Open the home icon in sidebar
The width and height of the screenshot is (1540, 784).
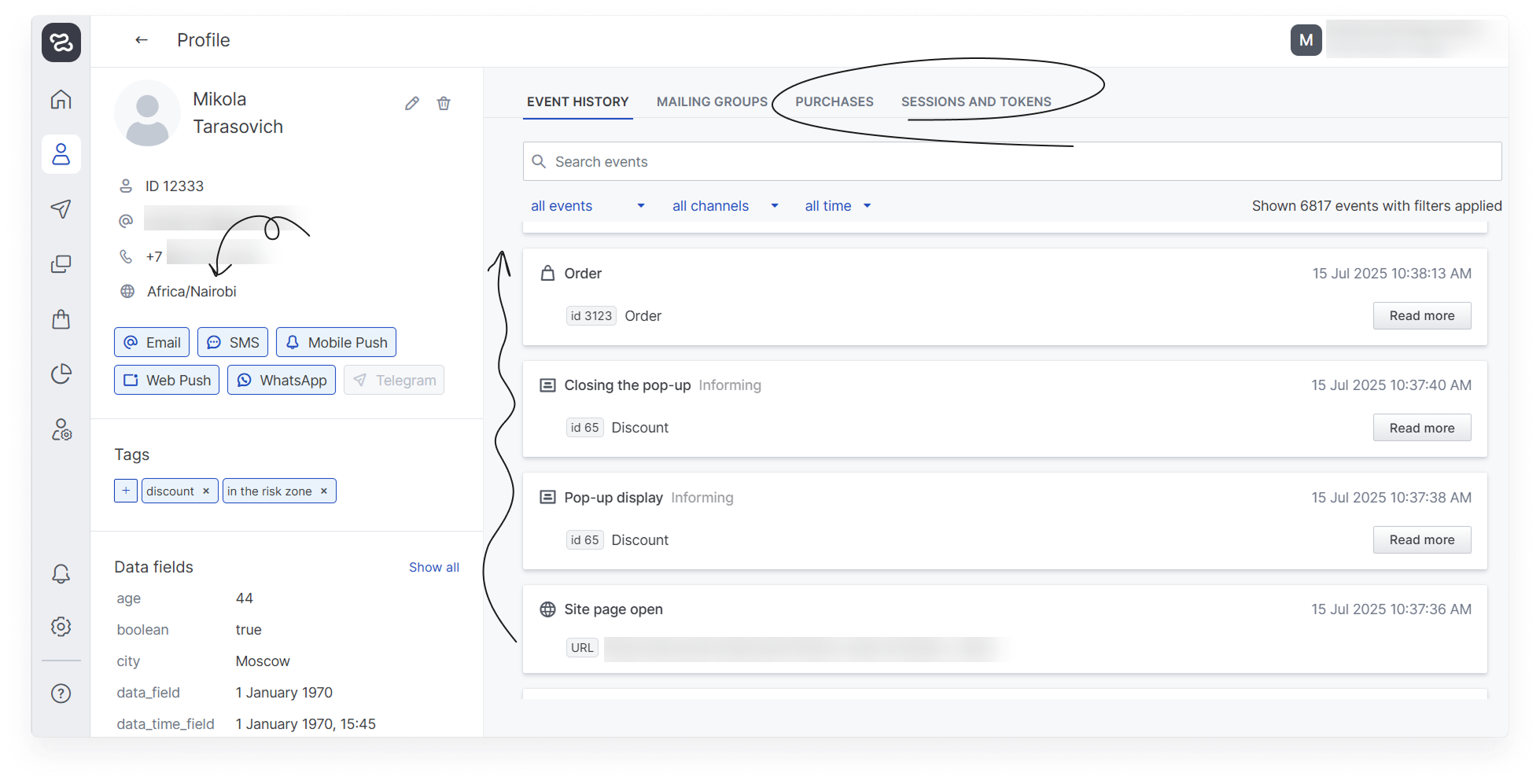[x=61, y=100]
